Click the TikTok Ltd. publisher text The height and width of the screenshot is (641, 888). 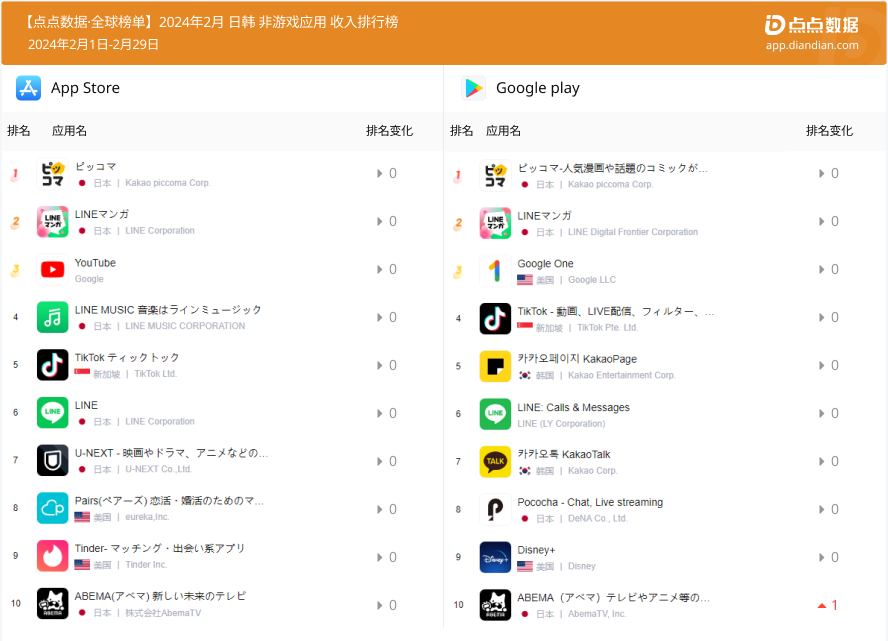[156, 374]
